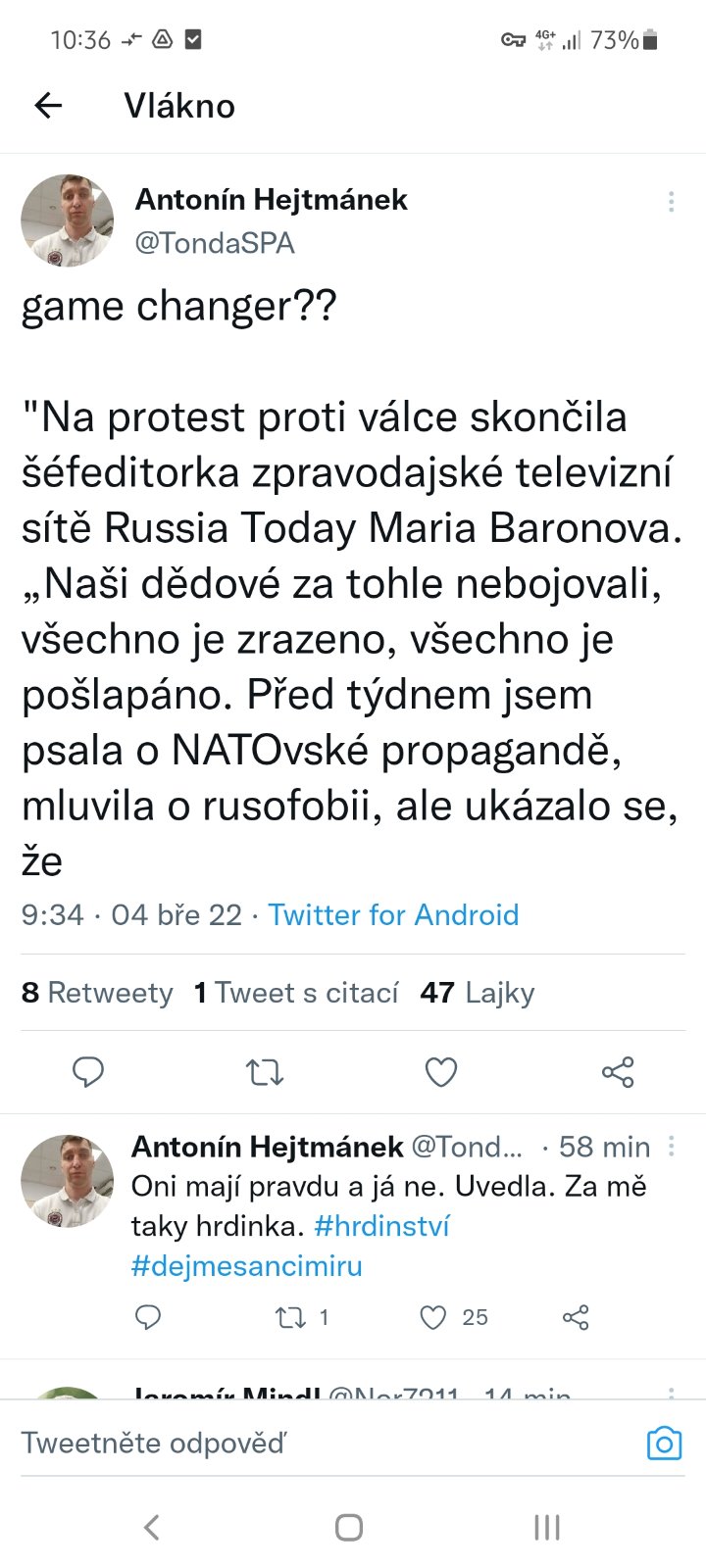Like the reply tweet with 25 likes

(x=433, y=1317)
